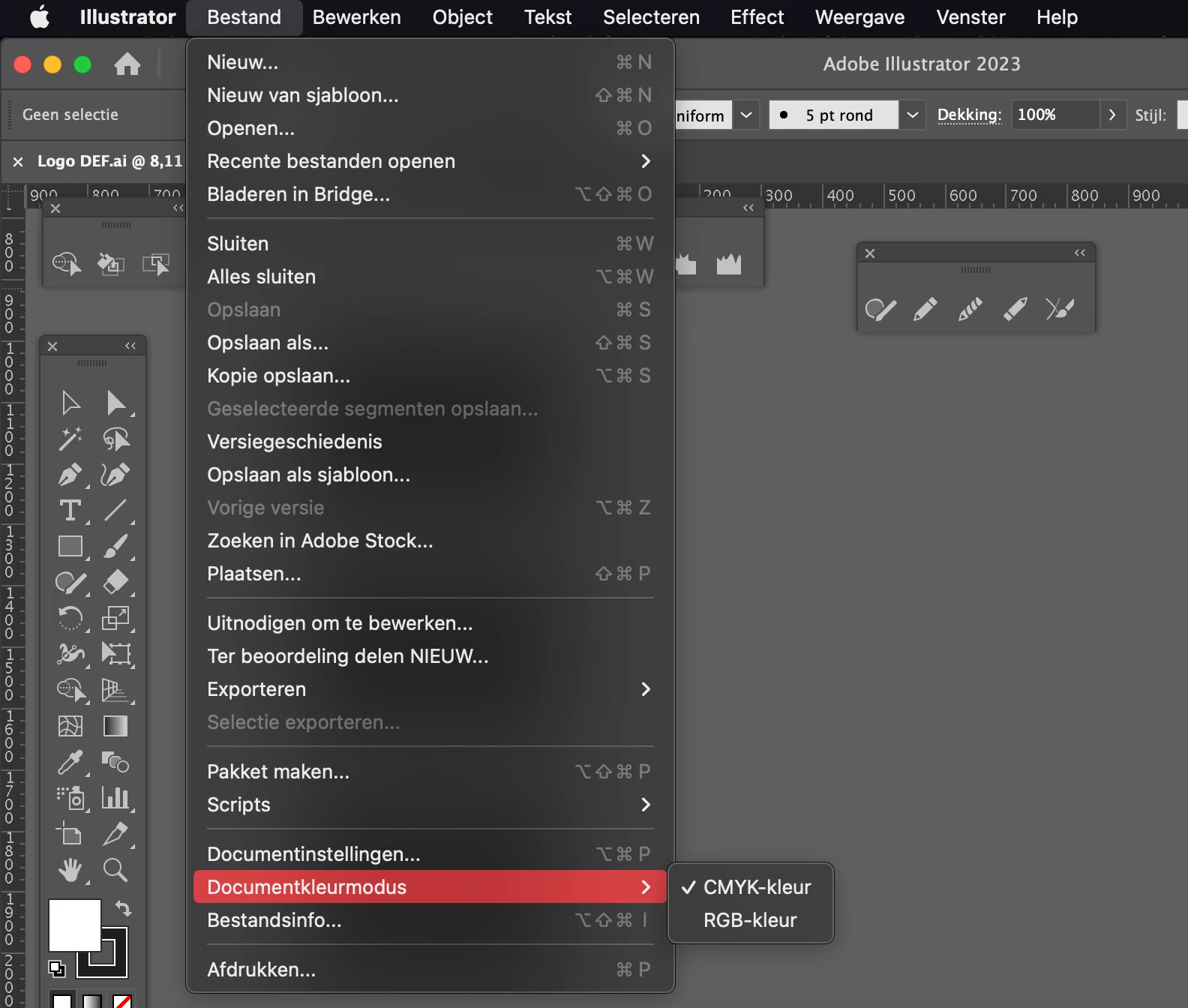Click the white Fill color swatch
Image resolution: width=1188 pixels, height=1008 pixels.
click(x=75, y=925)
